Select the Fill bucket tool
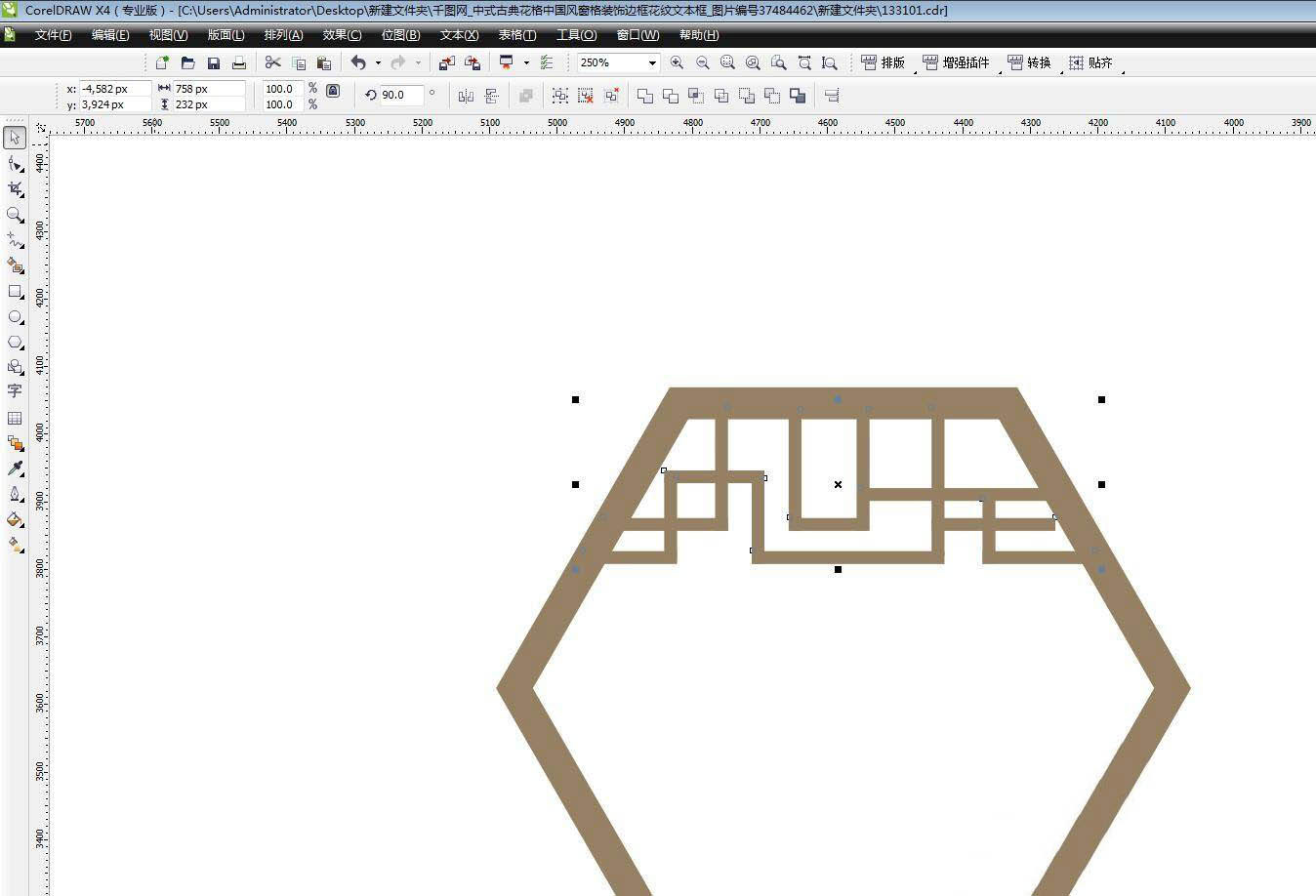Image resolution: width=1316 pixels, height=896 pixels. (15, 519)
